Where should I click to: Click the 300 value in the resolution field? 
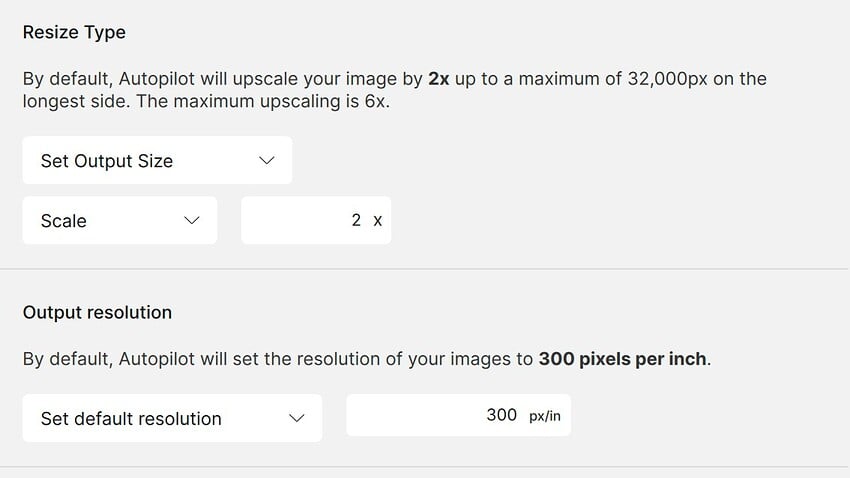click(501, 415)
